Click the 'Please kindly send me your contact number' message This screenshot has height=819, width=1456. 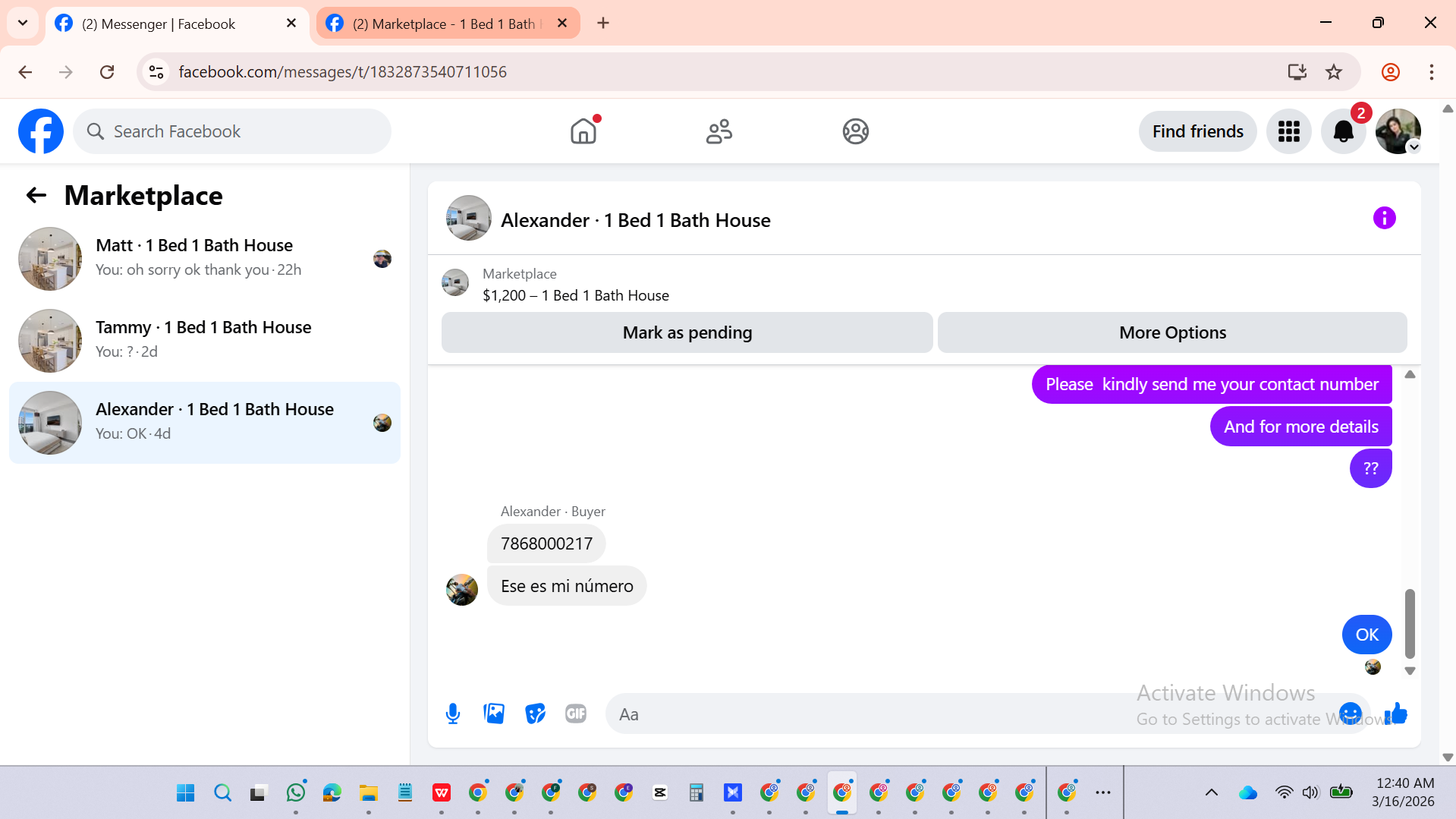pyautogui.click(x=1212, y=384)
